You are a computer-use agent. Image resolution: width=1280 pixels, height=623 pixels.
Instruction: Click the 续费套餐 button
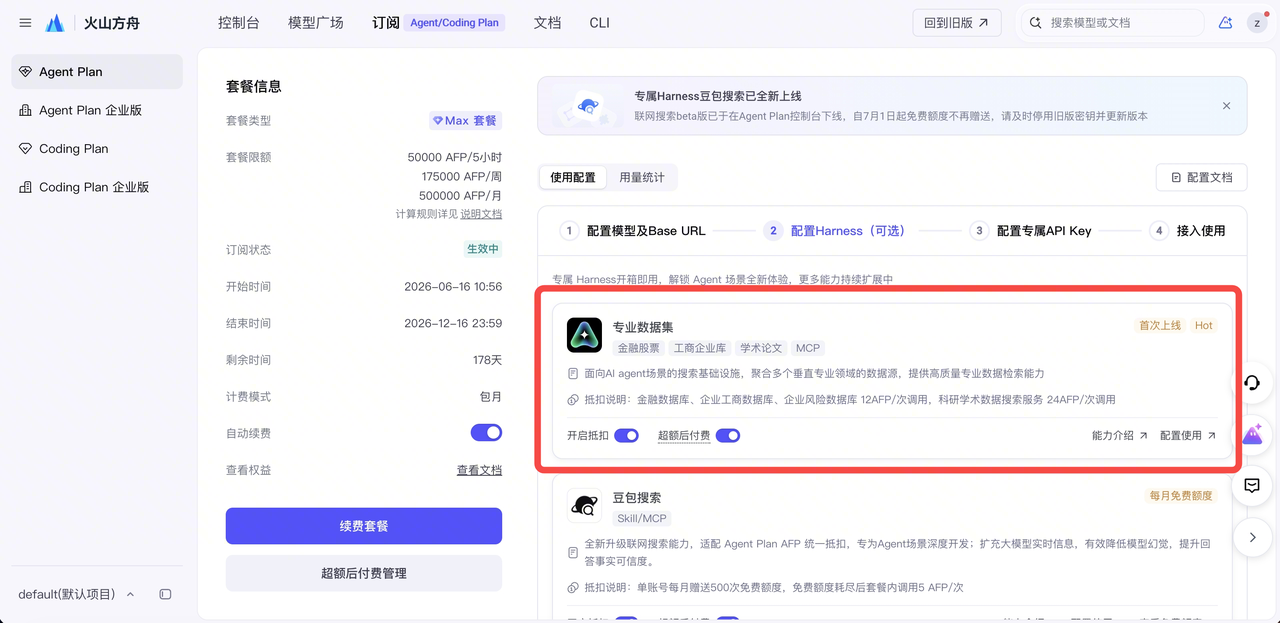pyautogui.click(x=364, y=526)
